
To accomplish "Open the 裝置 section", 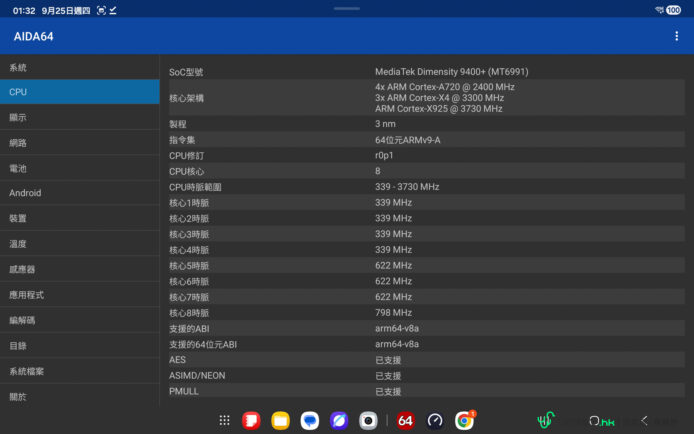I will (x=80, y=218).
